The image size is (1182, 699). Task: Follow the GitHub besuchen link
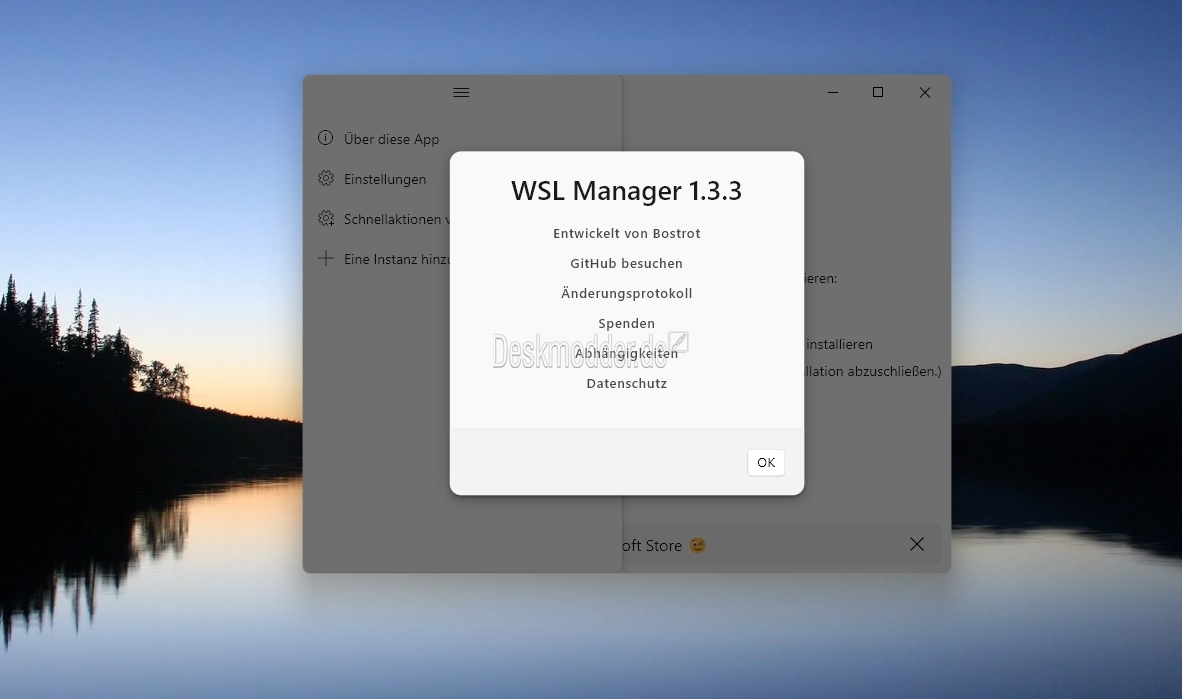pyautogui.click(x=626, y=264)
